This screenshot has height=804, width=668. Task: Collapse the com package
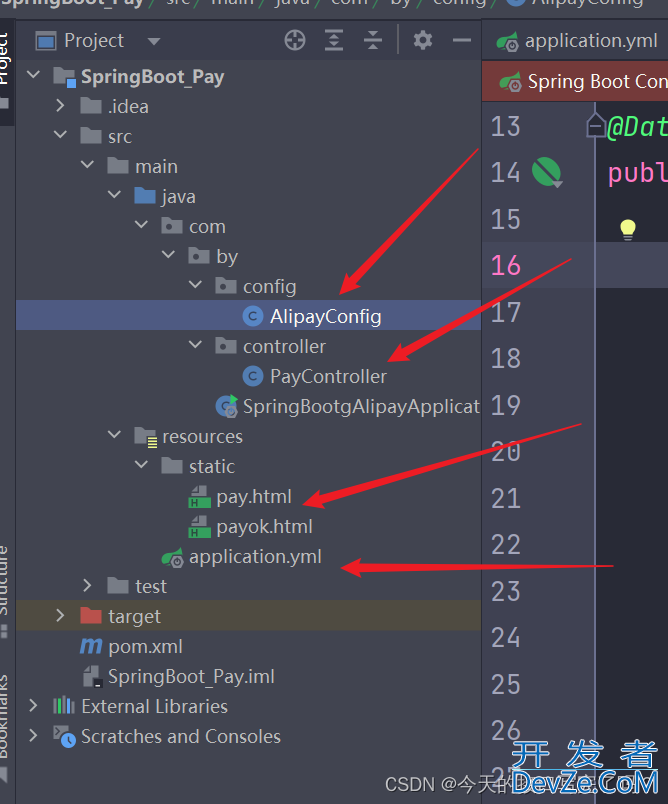[x=141, y=225]
